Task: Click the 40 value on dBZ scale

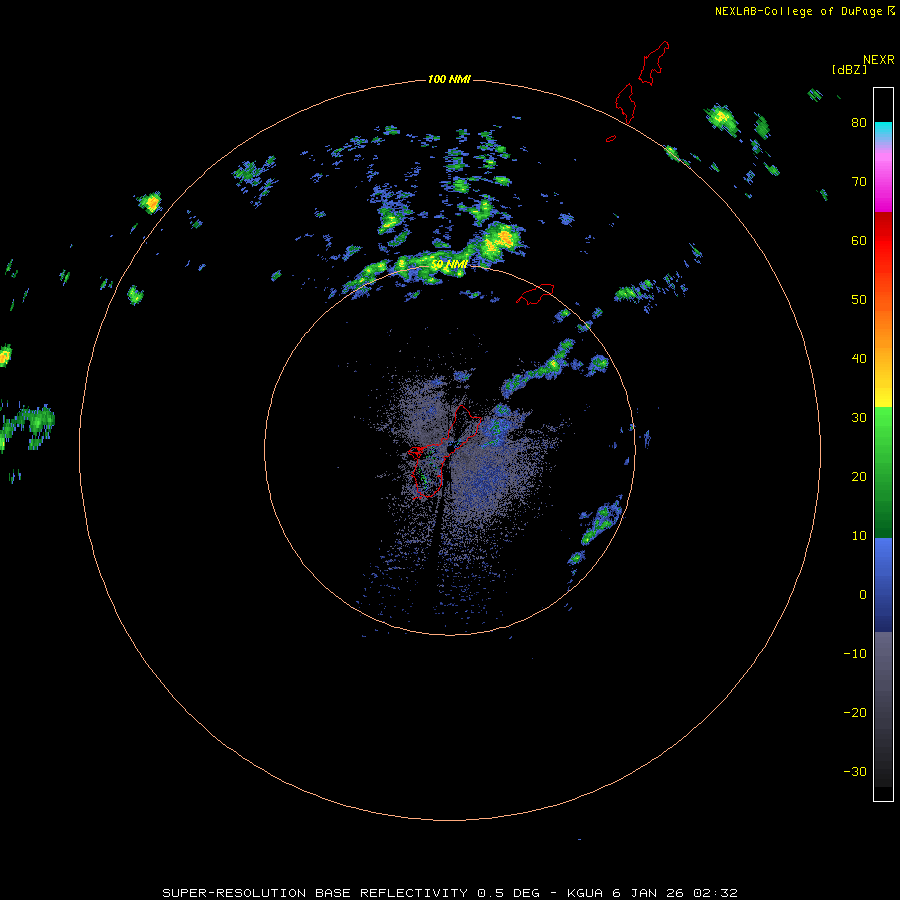Action: click(x=859, y=359)
